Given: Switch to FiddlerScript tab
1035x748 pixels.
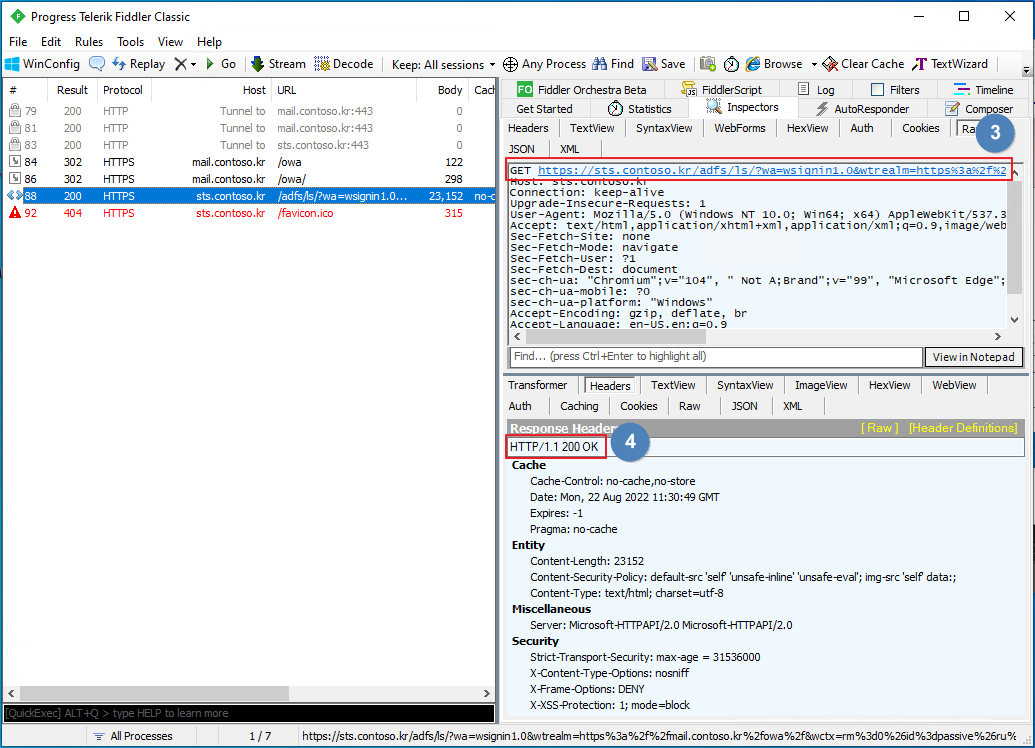Looking at the screenshot, I should 722,90.
